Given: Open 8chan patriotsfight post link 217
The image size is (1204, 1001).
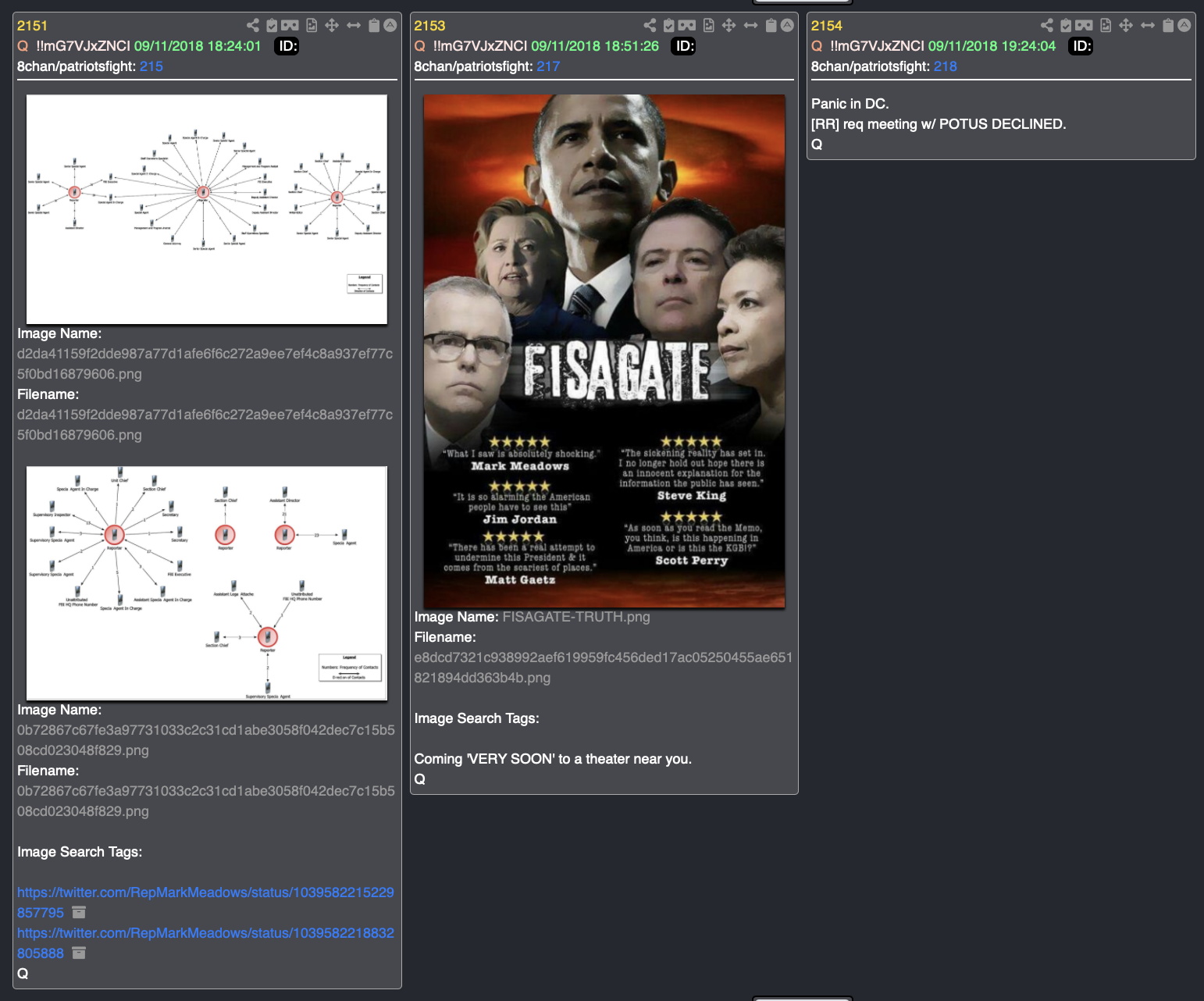Looking at the screenshot, I should click(548, 66).
